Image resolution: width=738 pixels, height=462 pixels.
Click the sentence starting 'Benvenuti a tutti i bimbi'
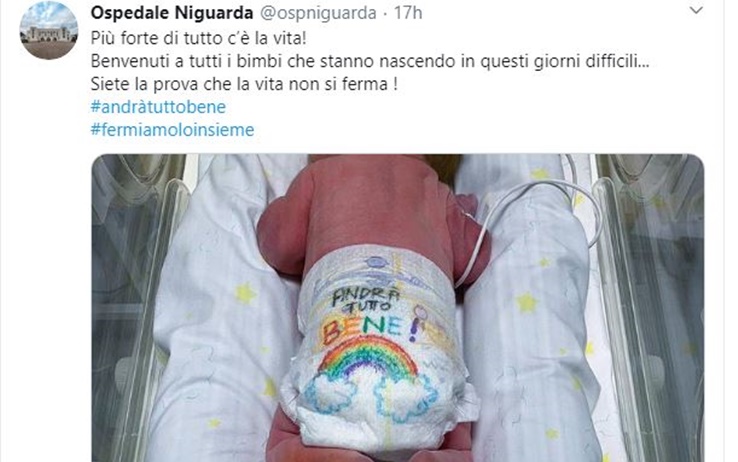coord(370,61)
